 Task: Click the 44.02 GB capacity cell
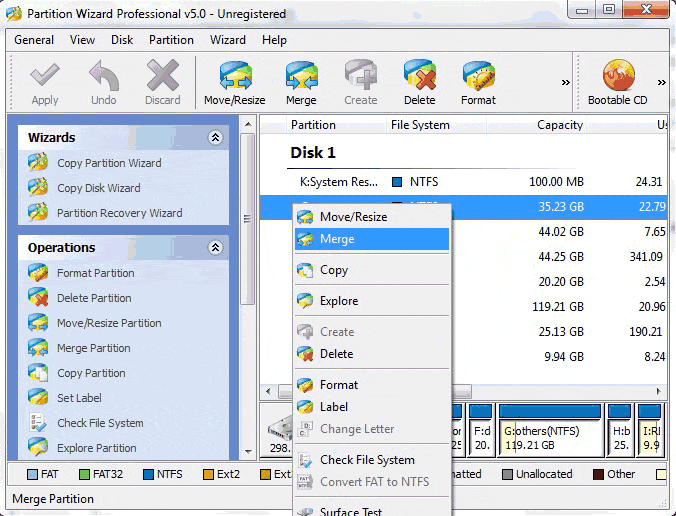(560, 232)
